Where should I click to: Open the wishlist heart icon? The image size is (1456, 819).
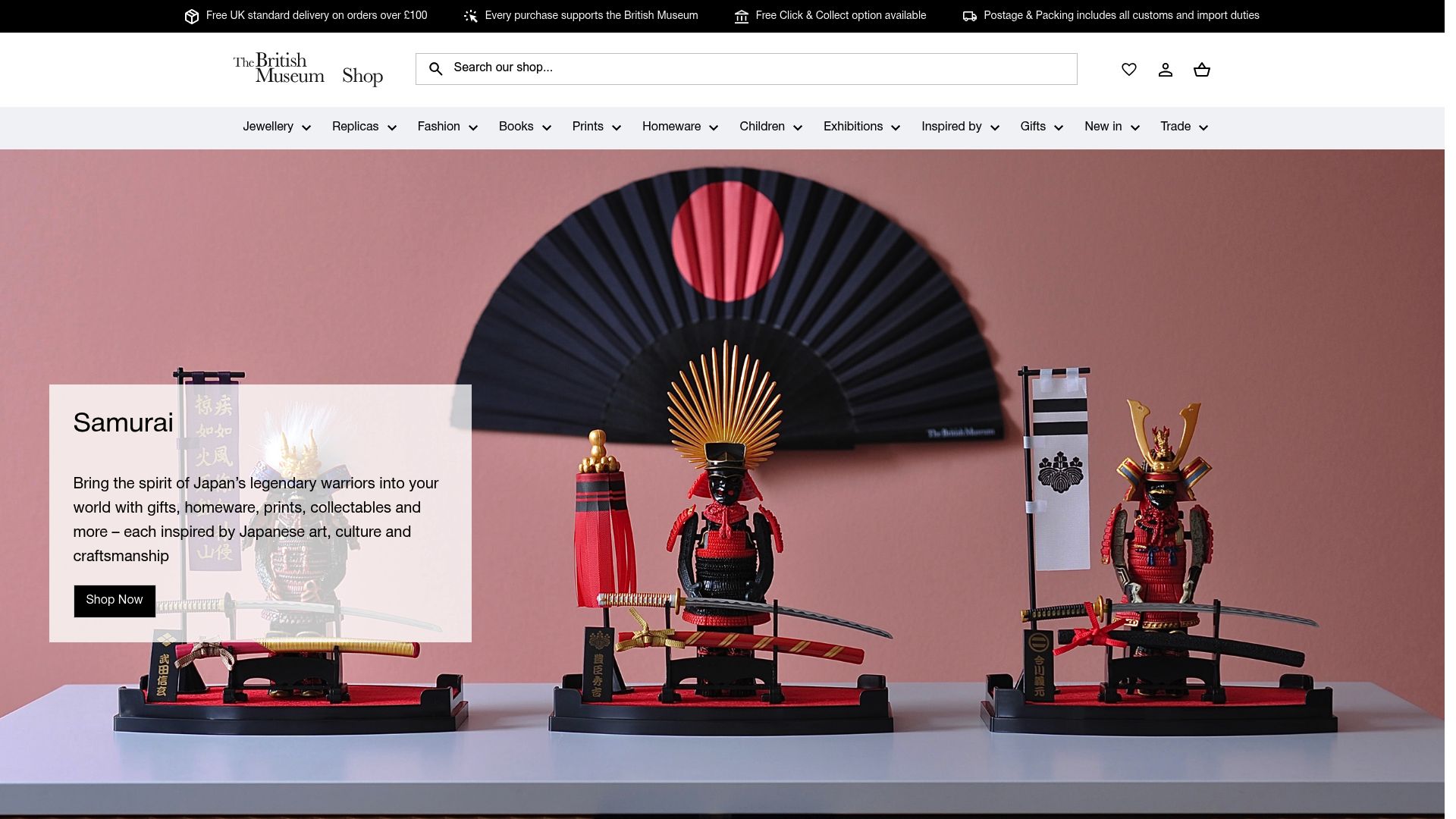pyautogui.click(x=1129, y=70)
